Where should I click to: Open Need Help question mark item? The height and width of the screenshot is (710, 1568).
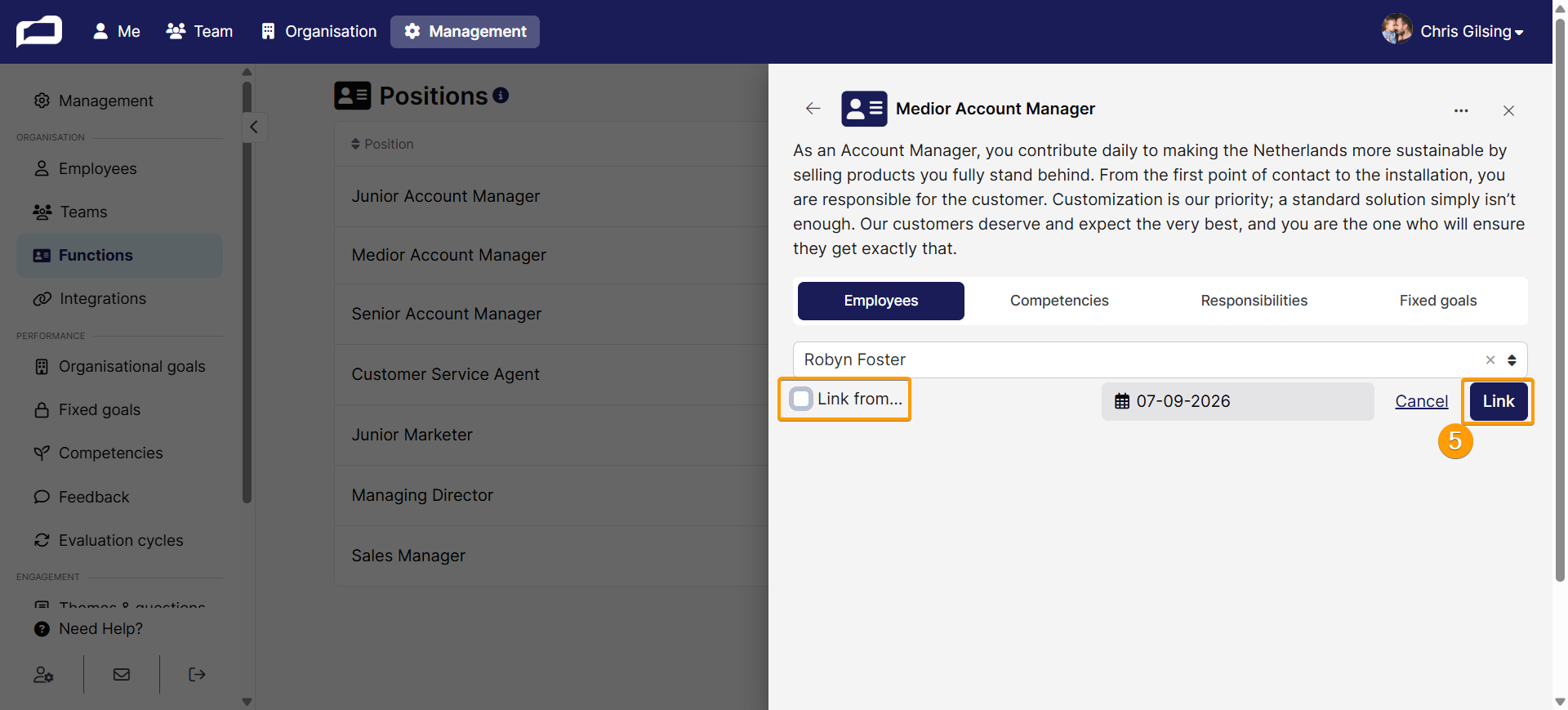88,628
